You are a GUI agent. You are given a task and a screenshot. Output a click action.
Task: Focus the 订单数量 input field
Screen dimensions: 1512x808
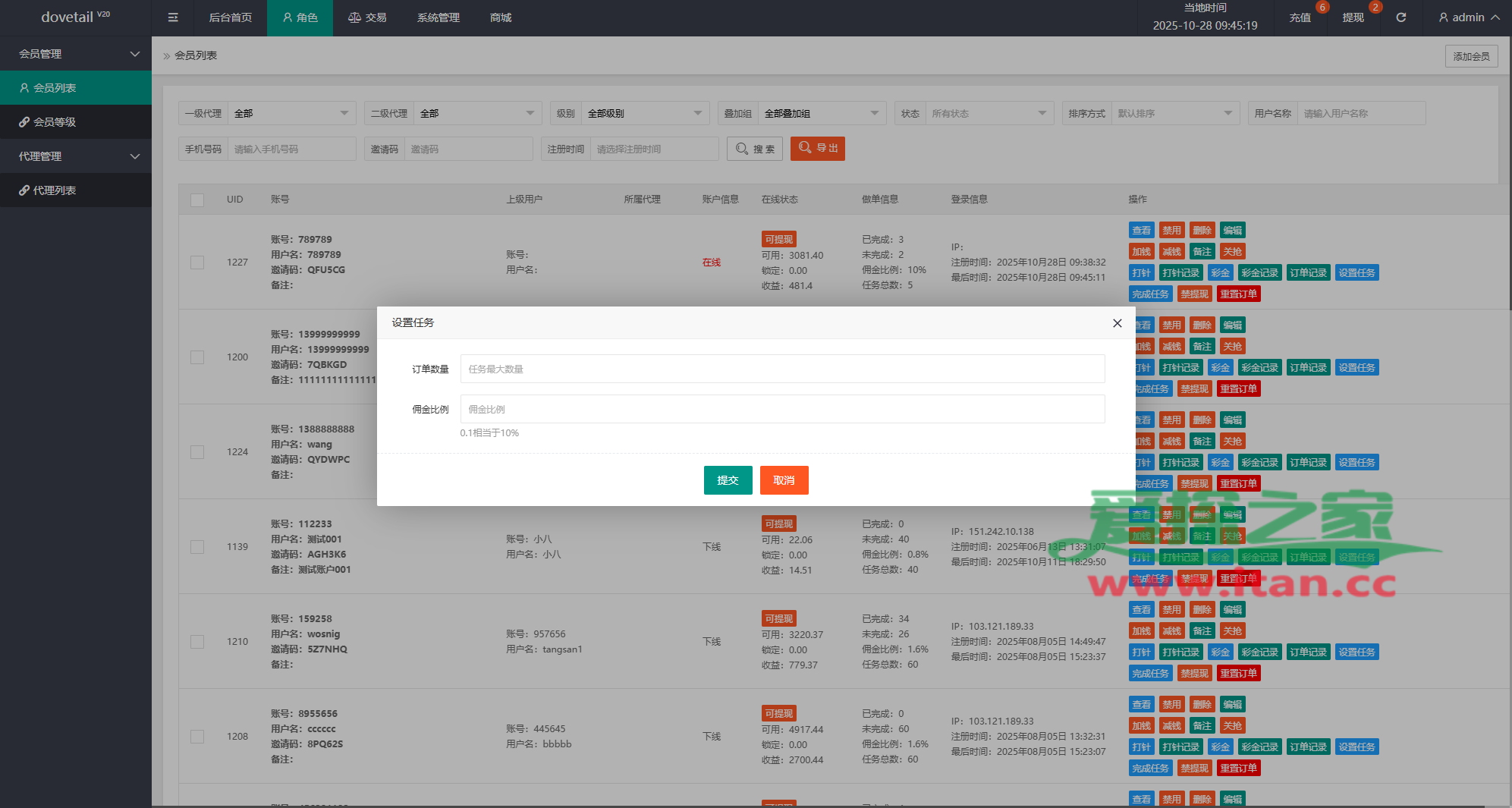point(781,369)
